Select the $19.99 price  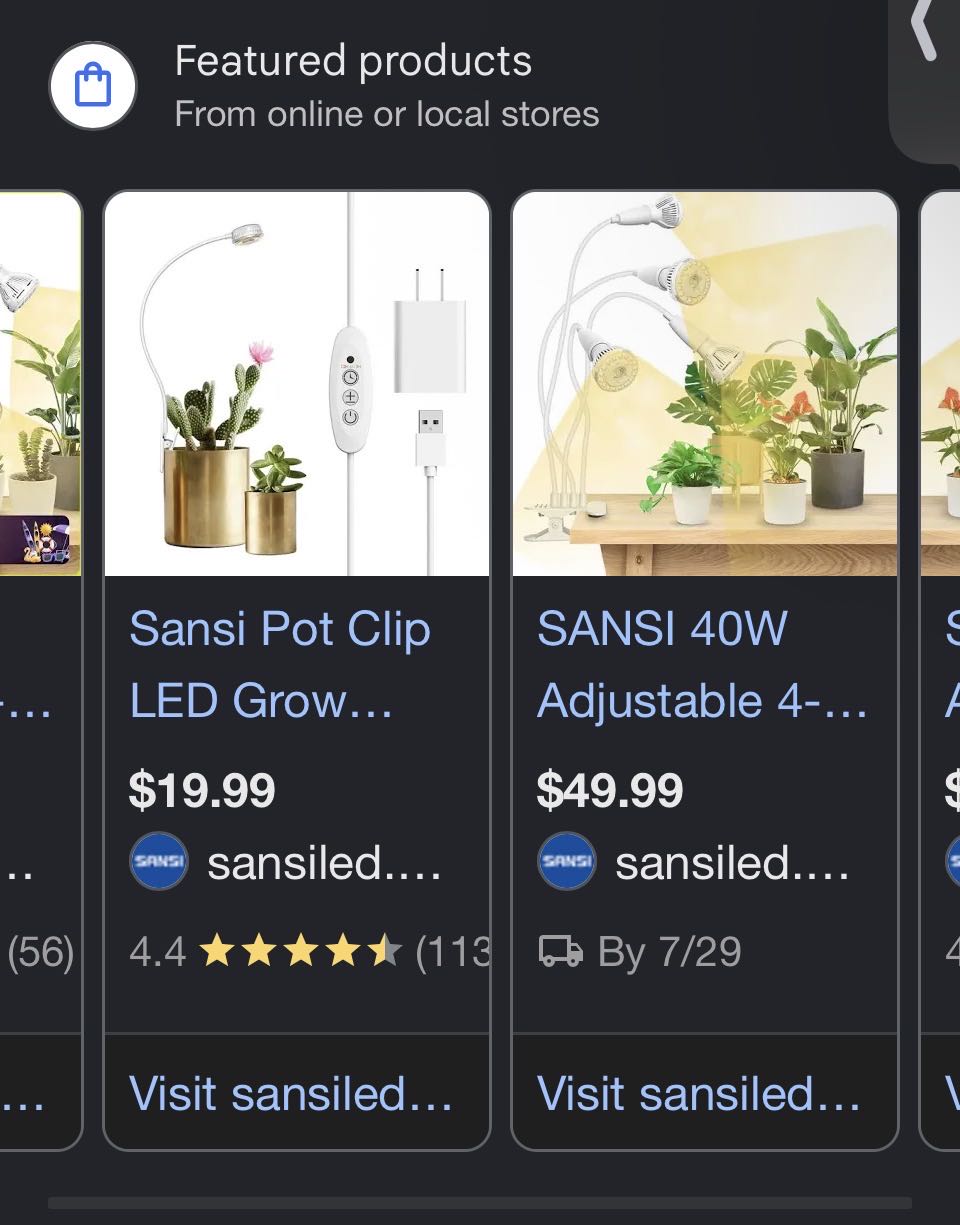pos(202,791)
